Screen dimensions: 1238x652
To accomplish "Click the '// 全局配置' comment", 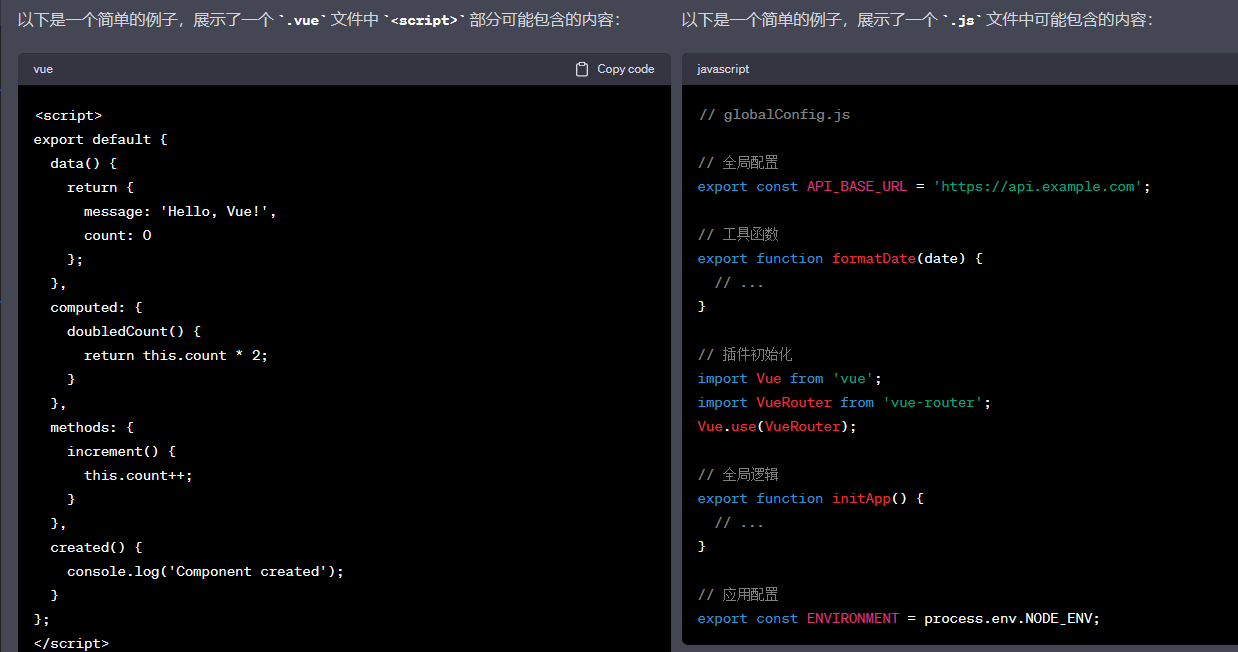I will [x=738, y=162].
